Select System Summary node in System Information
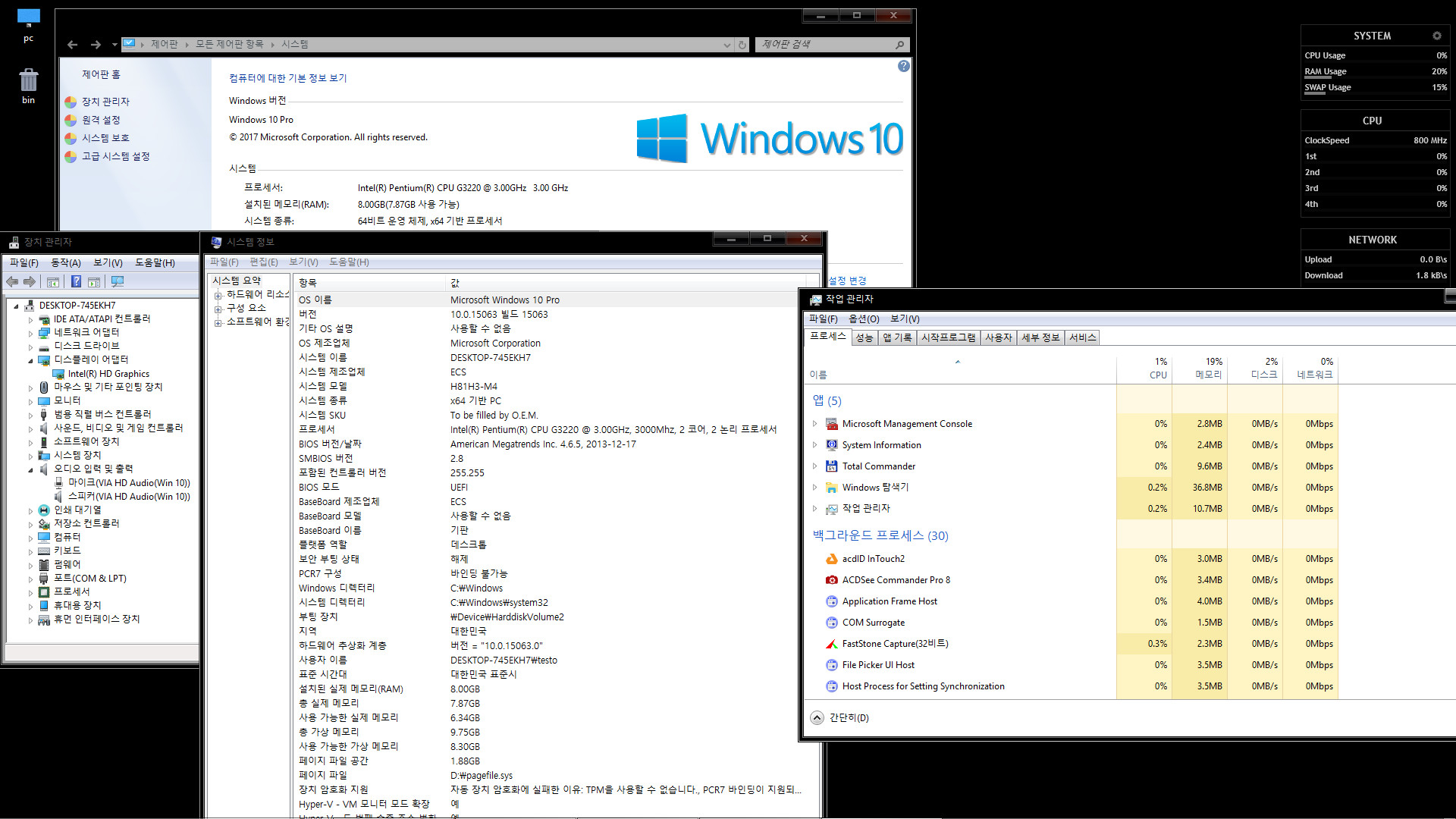 click(237, 281)
